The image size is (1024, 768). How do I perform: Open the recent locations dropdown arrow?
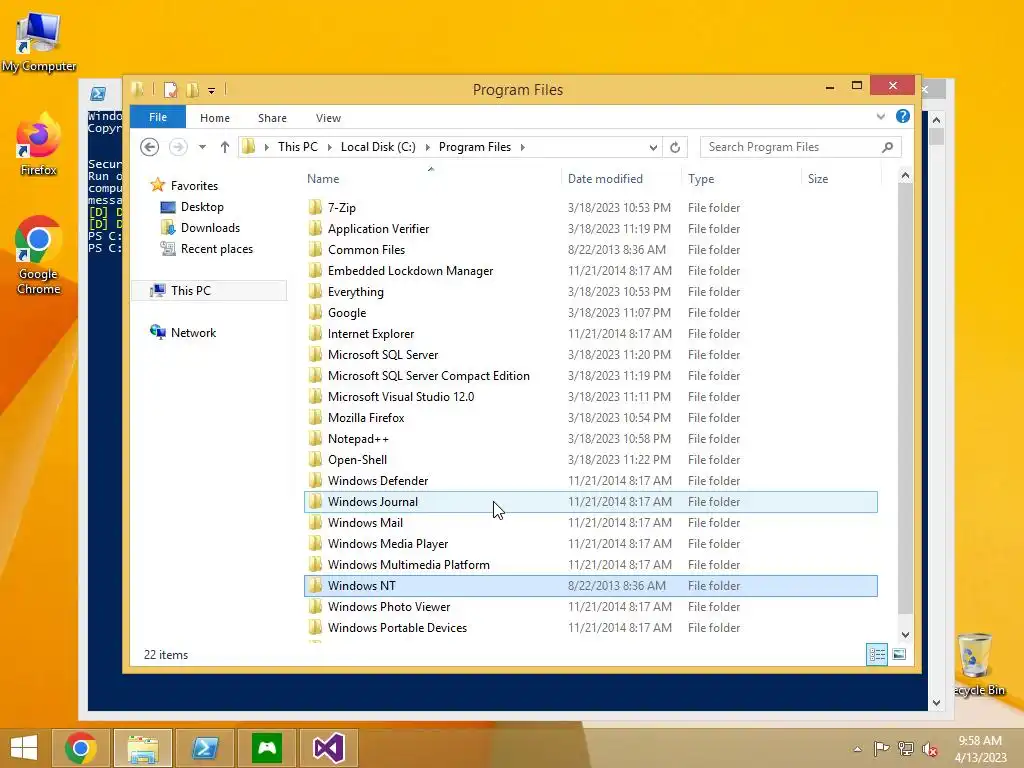pyautogui.click(x=202, y=148)
